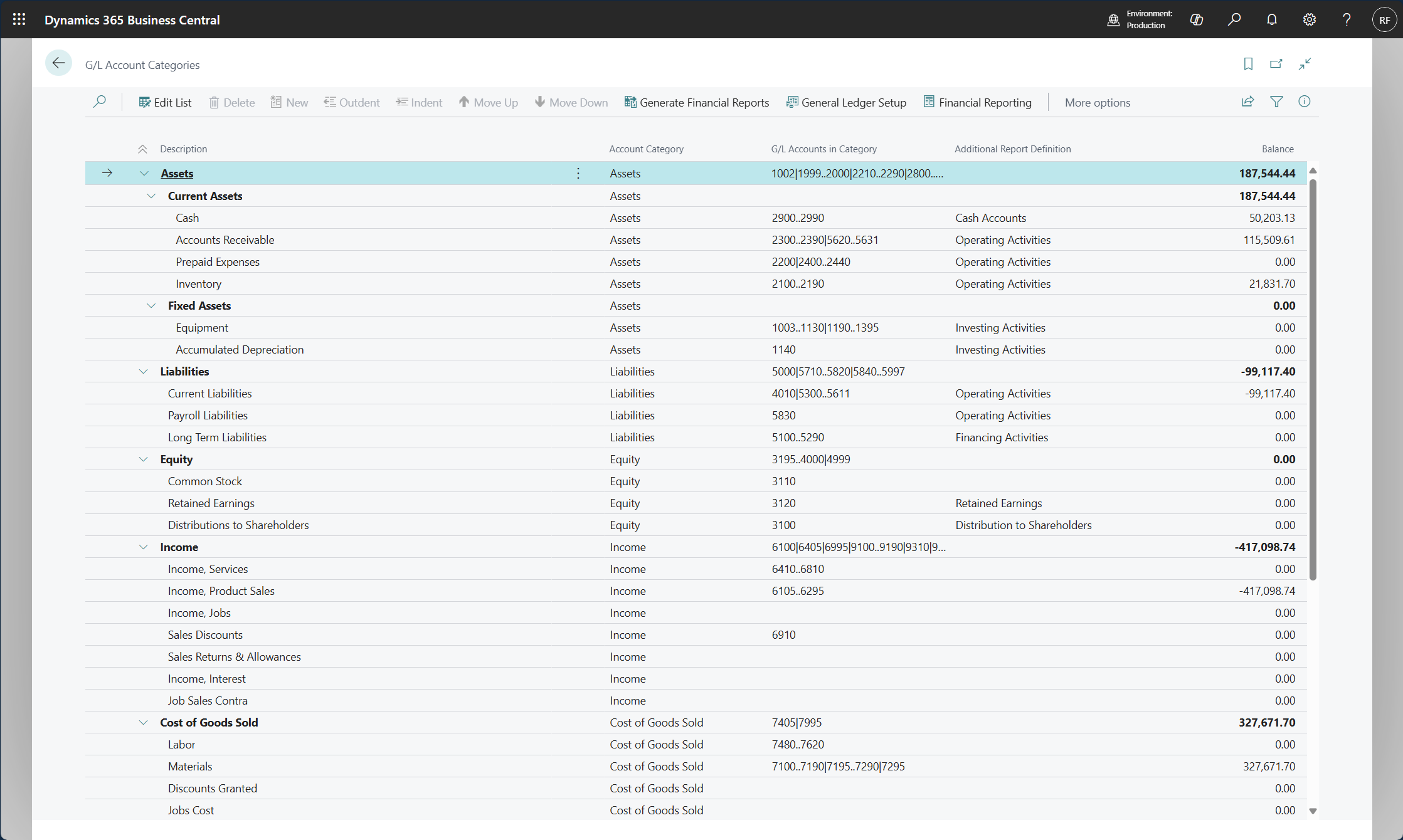
Task: Open General Ledger Setup
Action: (x=846, y=102)
